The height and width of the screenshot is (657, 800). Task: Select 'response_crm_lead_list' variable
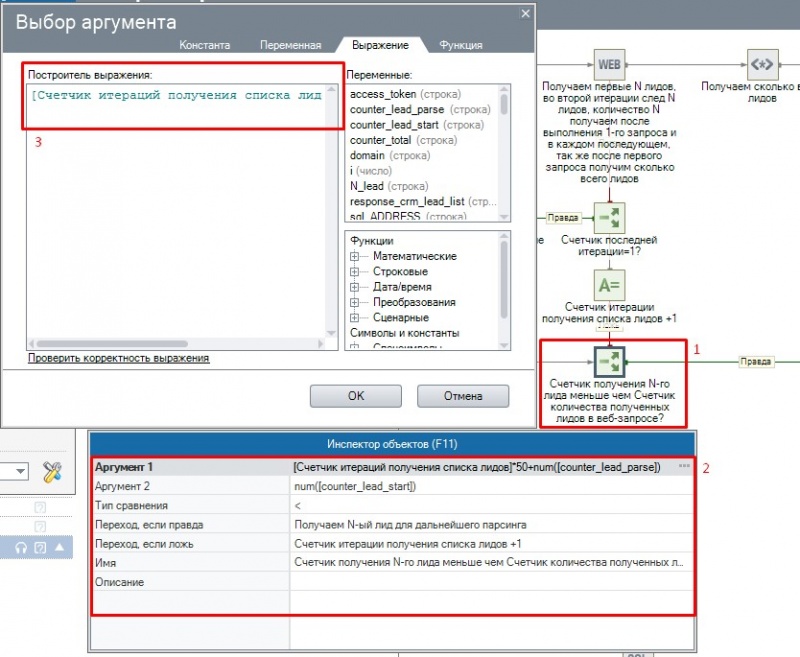(423, 201)
